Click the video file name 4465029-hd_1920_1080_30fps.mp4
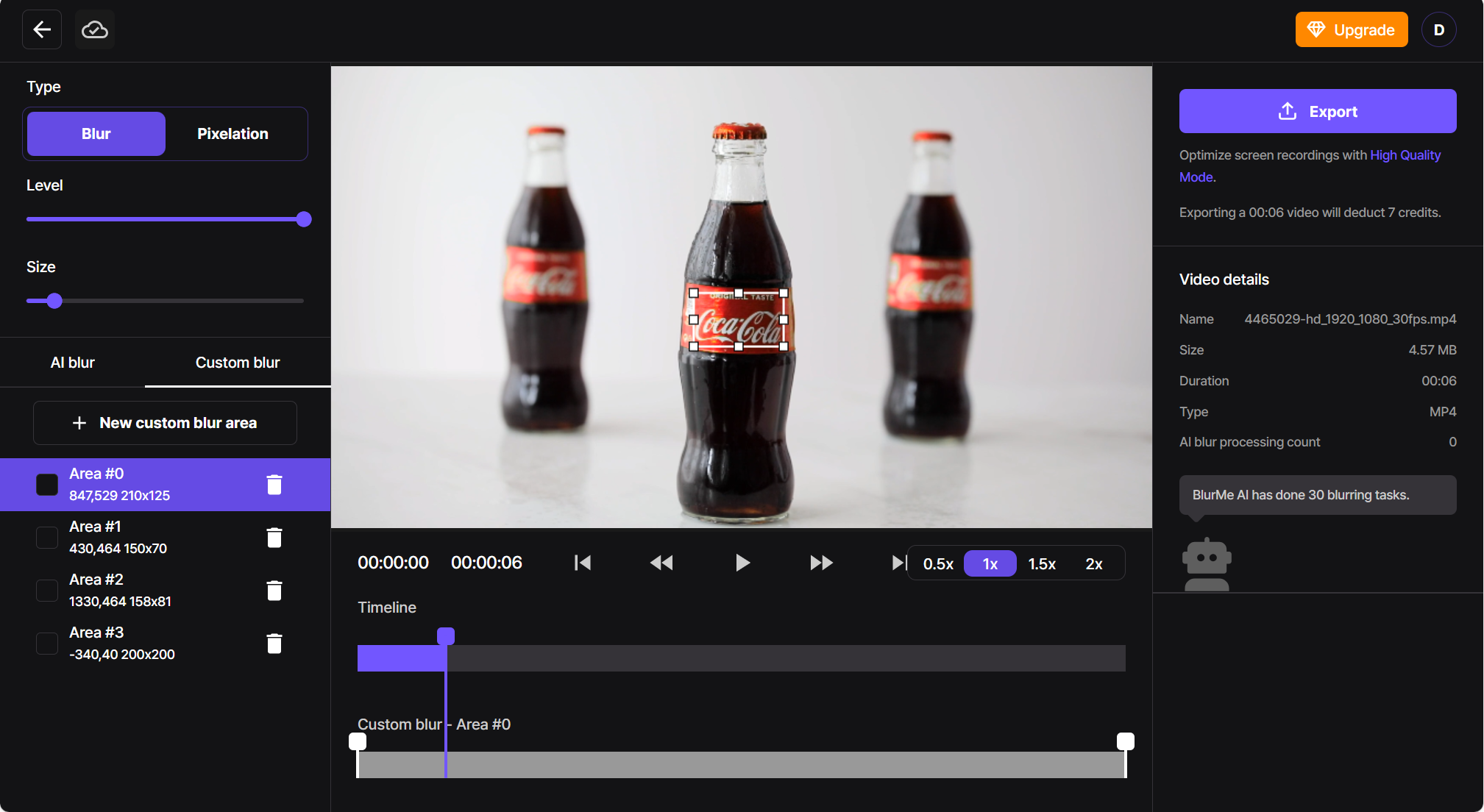The height and width of the screenshot is (812, 1484). tap(1350, 319)
